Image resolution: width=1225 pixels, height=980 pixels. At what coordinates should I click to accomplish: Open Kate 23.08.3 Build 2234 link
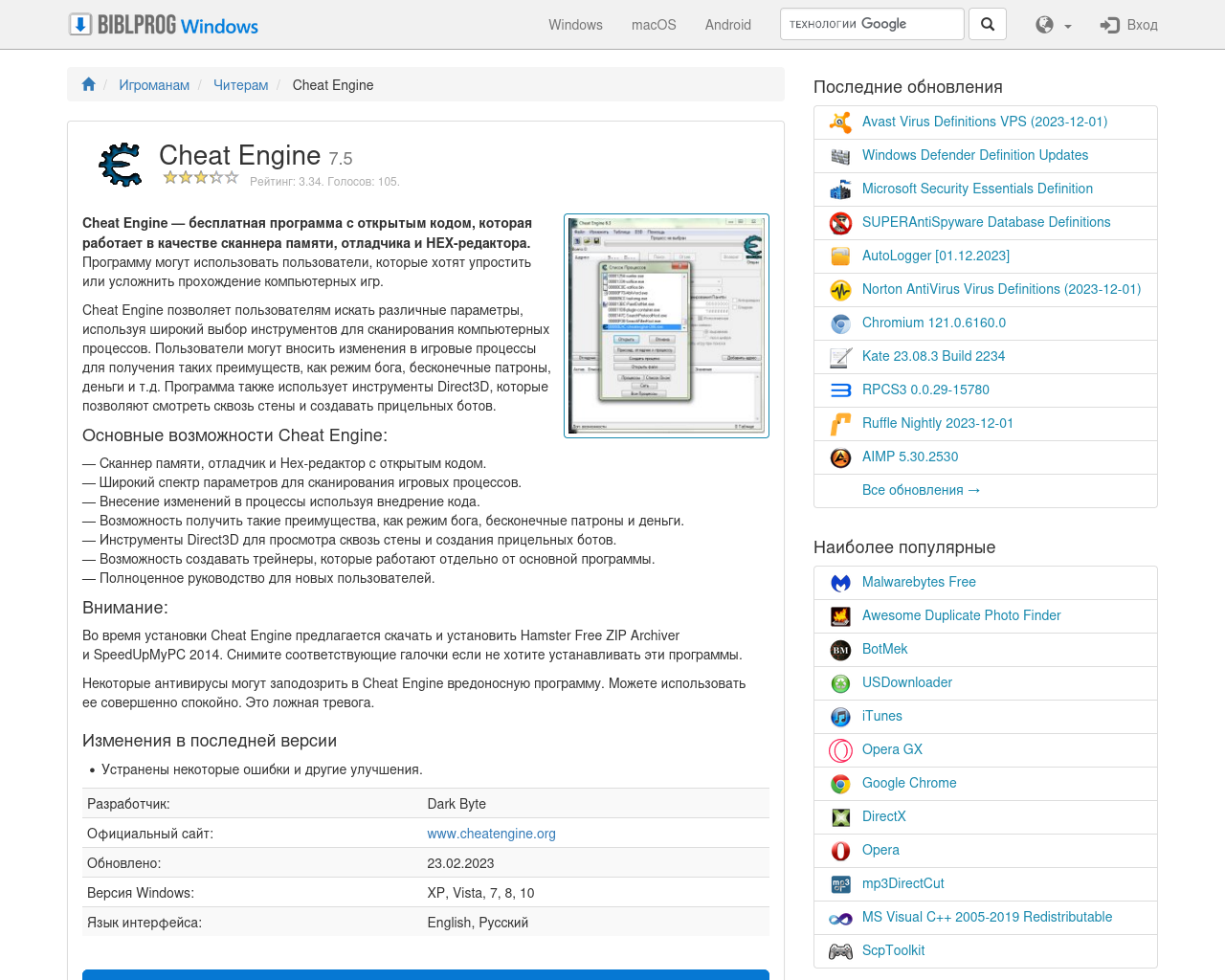pyautogui.click(x=933, y=356)
